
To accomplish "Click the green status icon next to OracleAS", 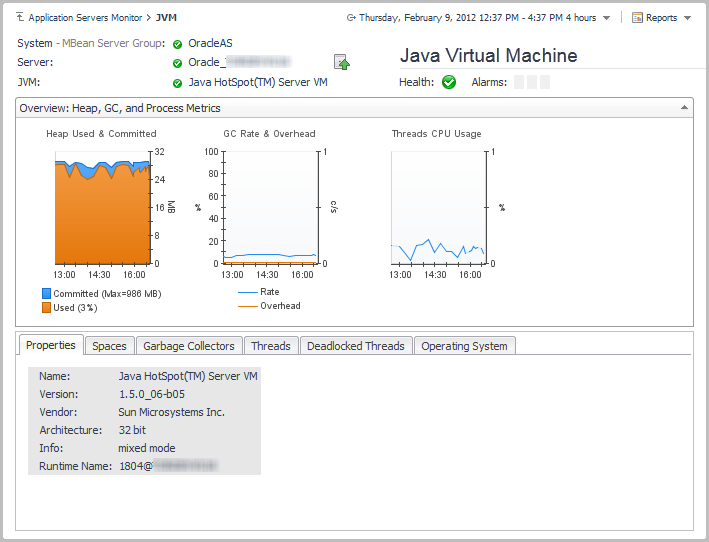I will click(177, 44).
